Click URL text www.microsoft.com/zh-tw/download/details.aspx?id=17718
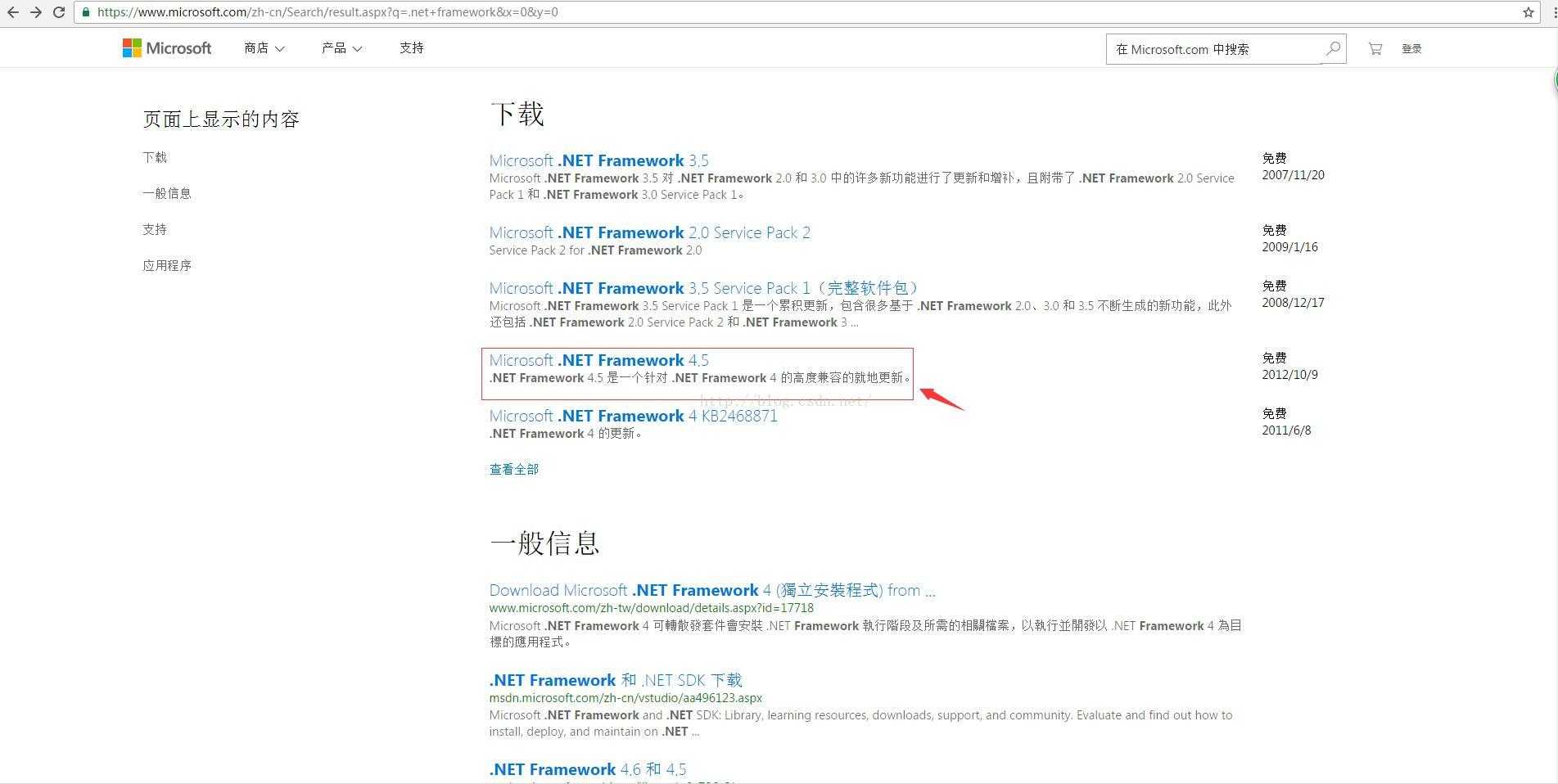 [x=651, y=608]
